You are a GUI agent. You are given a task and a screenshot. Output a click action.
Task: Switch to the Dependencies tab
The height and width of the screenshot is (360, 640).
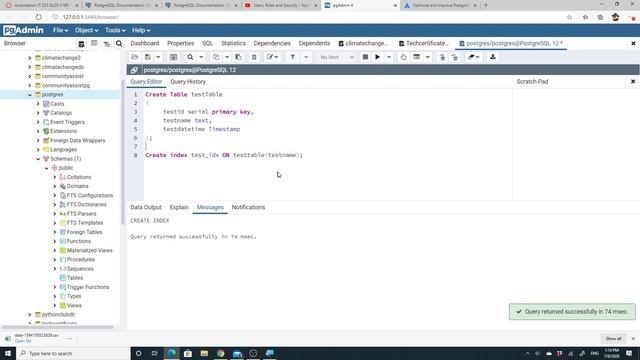click(x=272, y=43)
